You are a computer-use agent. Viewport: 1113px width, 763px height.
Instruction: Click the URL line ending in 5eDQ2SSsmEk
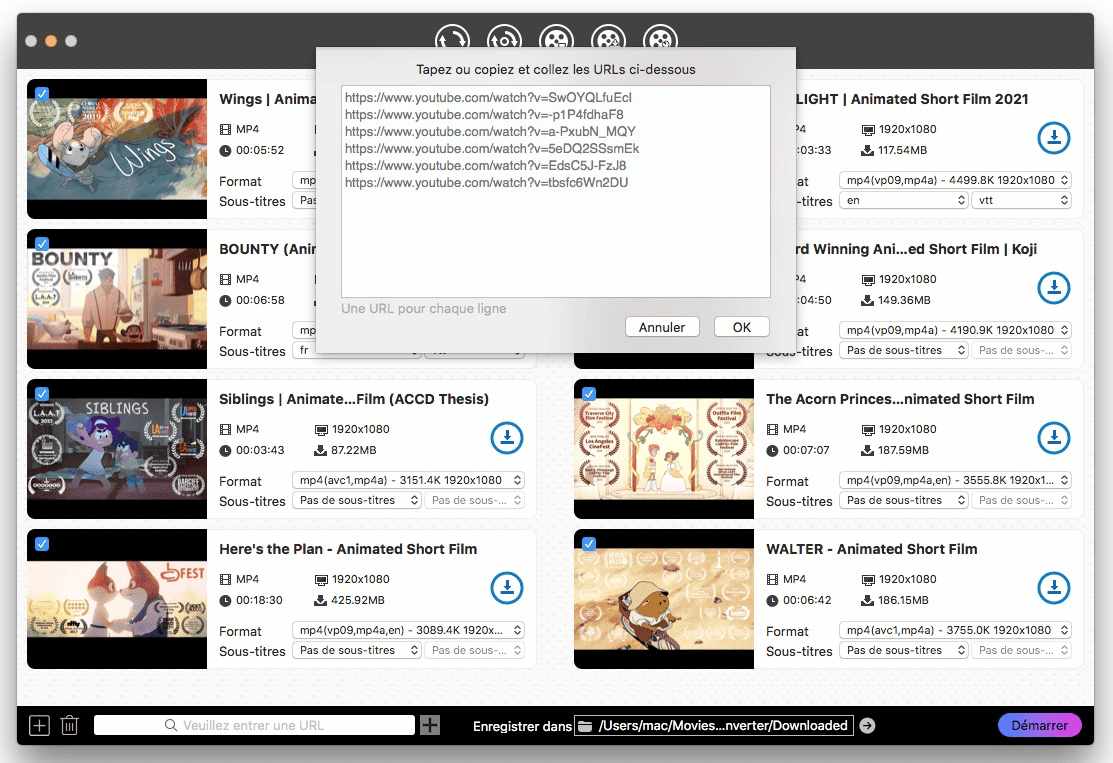(x=492, y=148)
